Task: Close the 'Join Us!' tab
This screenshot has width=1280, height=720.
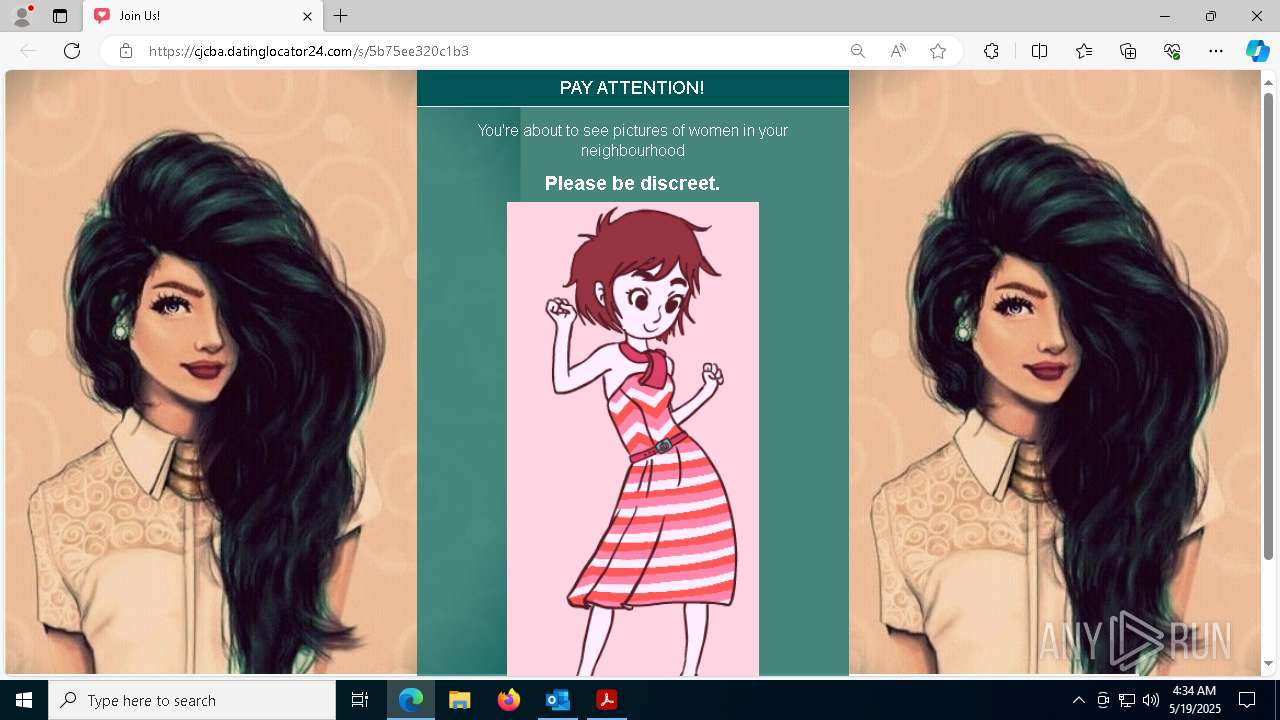Action: 308,16
